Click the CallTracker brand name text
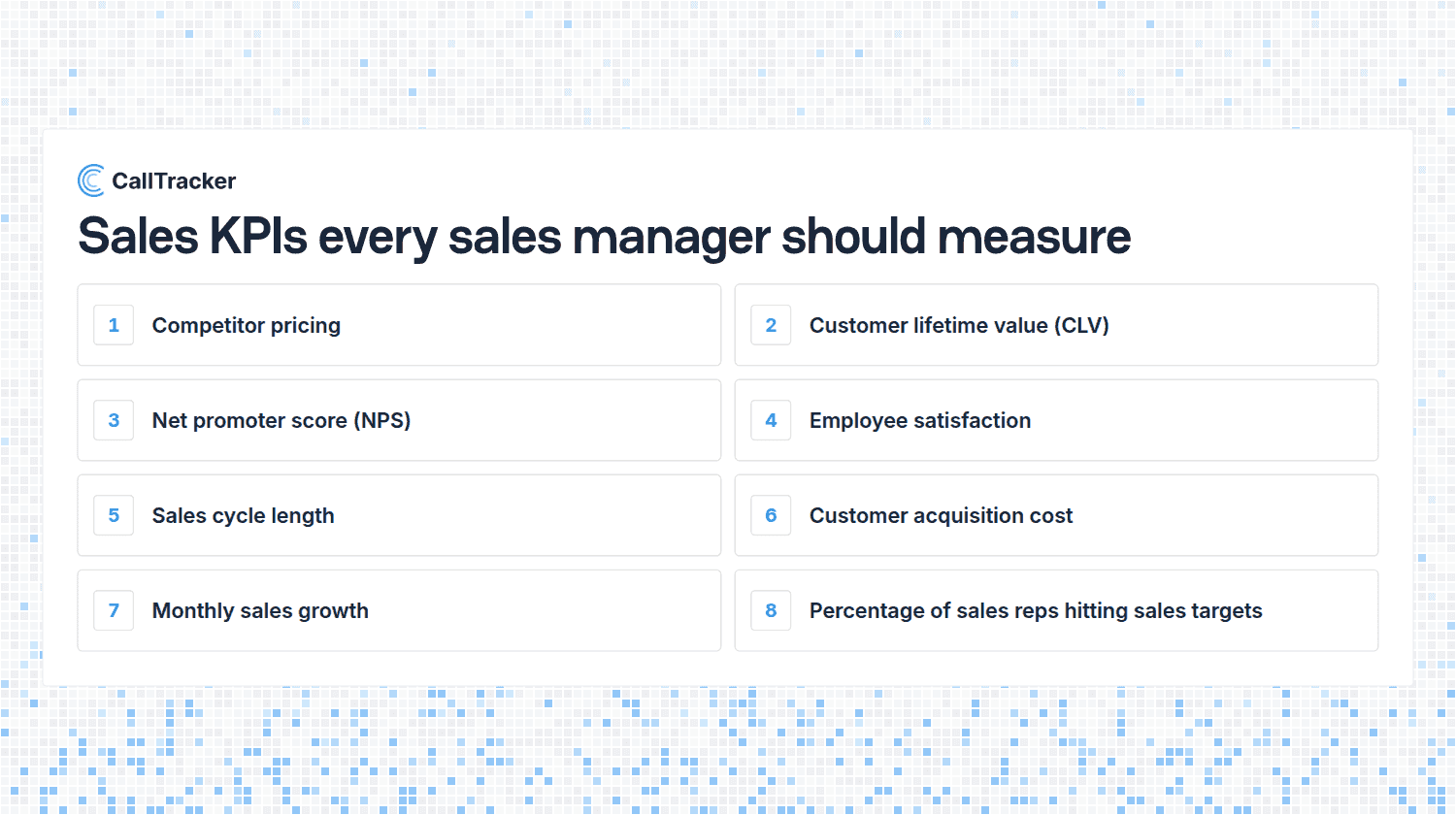This screenshot has width=1456, height=815. point(174,181)
